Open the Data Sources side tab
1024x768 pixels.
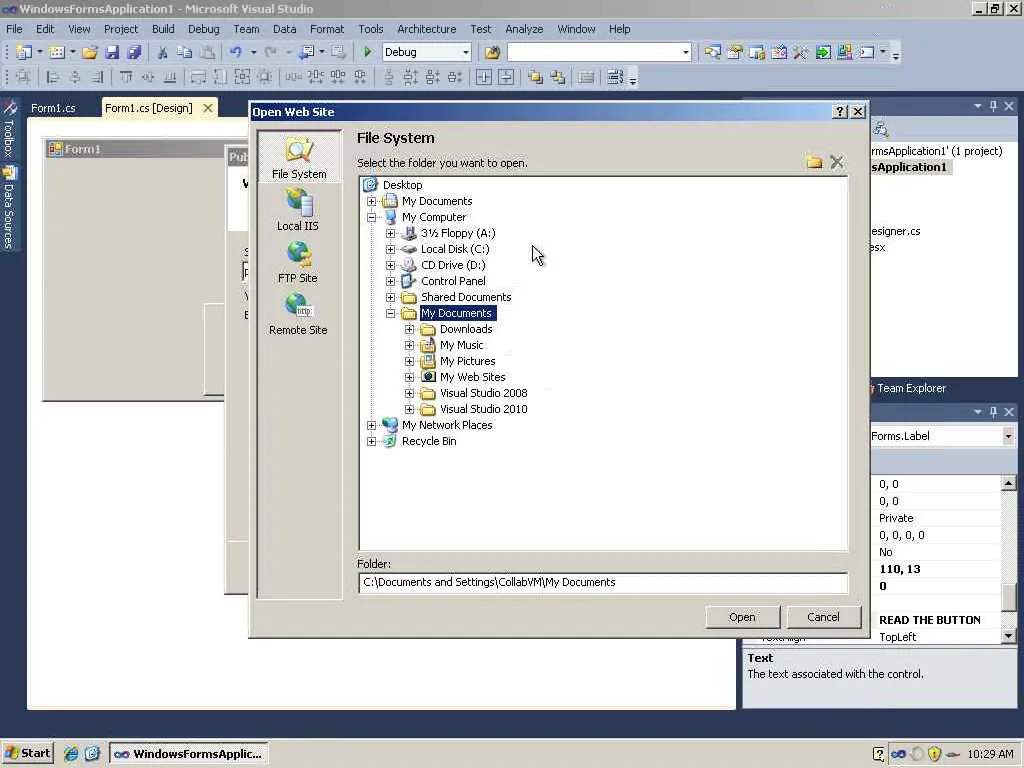point(9,208)
